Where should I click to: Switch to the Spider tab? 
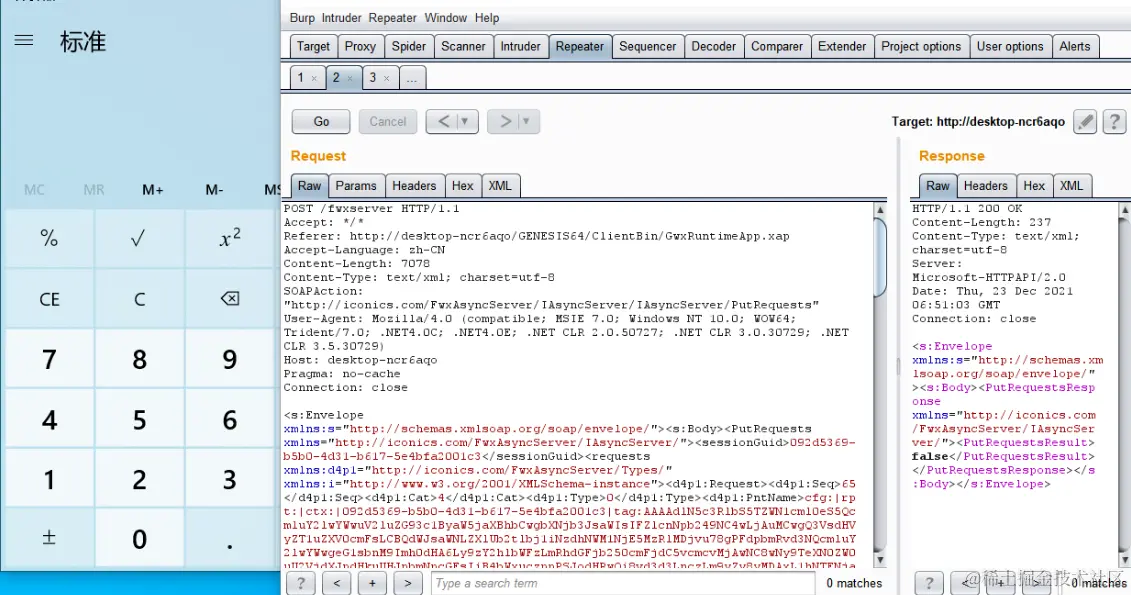409,46
